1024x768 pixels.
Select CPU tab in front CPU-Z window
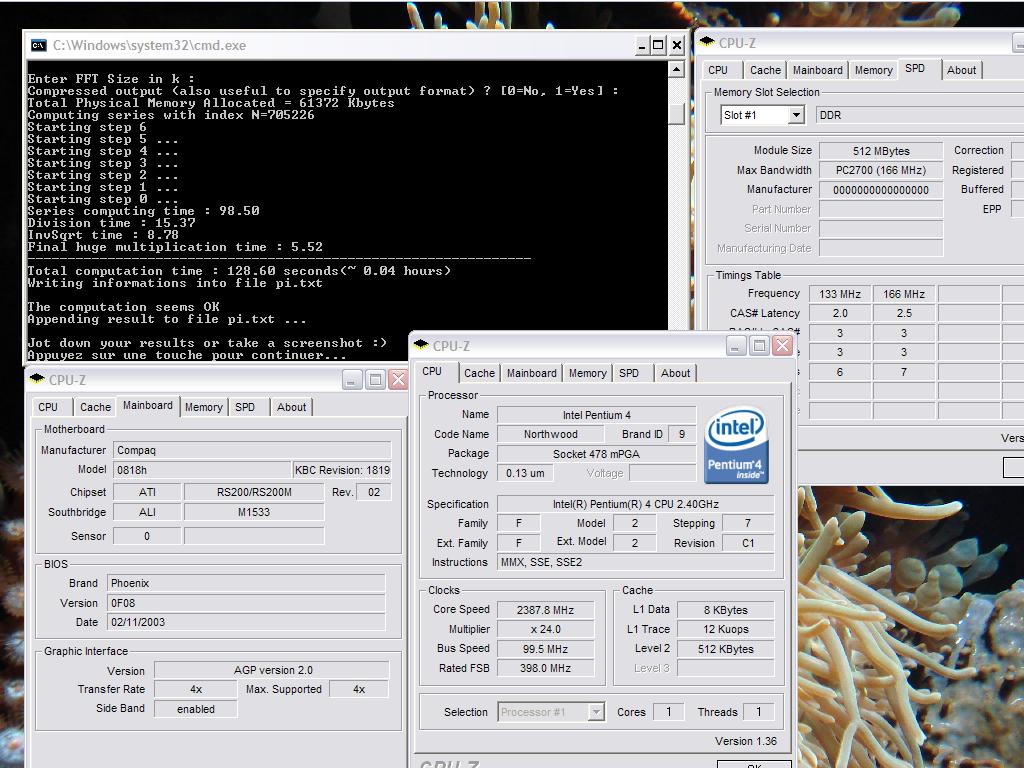click(432, 372)
